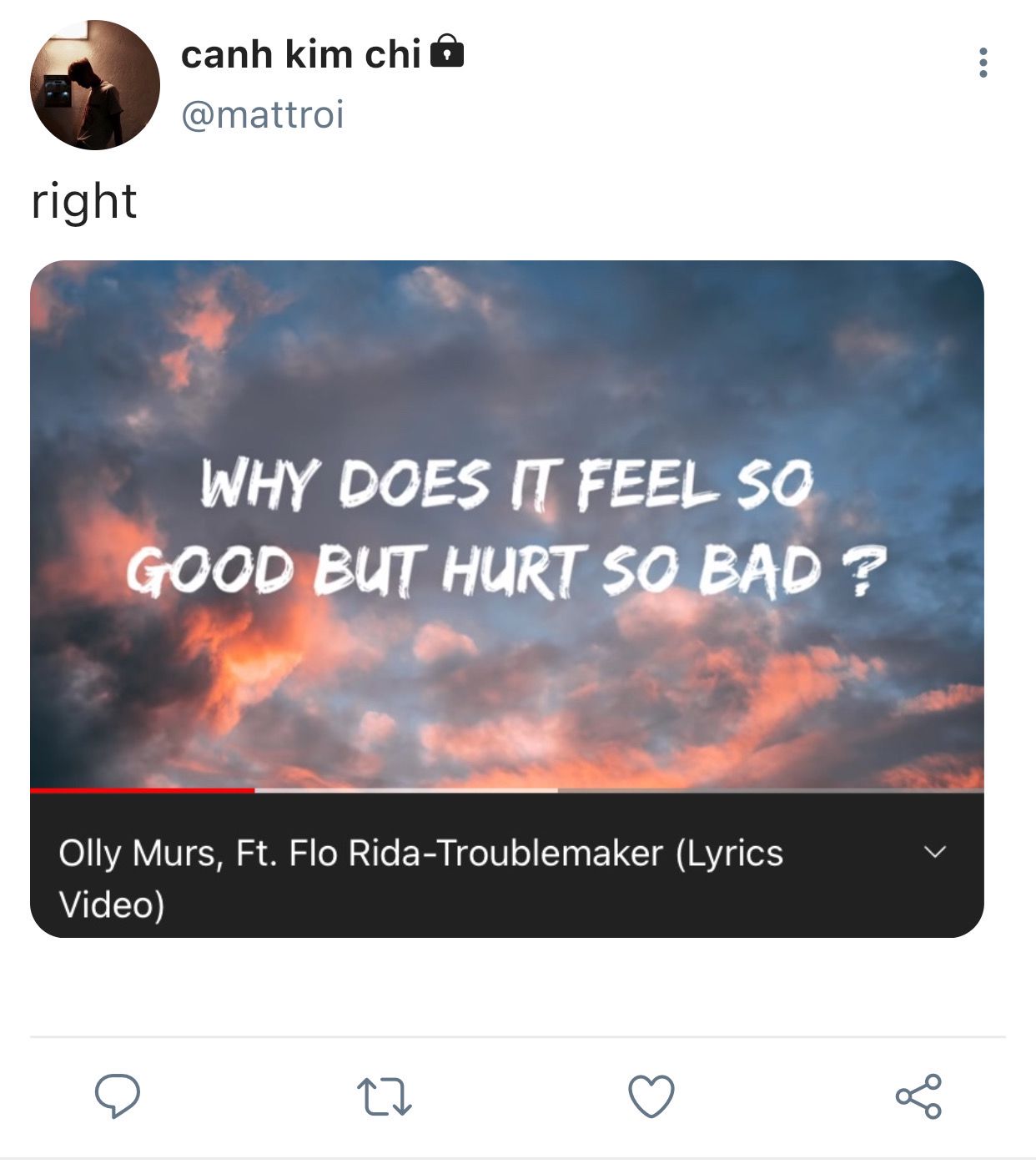Open the share icon options

click(x=918, y=1096)
